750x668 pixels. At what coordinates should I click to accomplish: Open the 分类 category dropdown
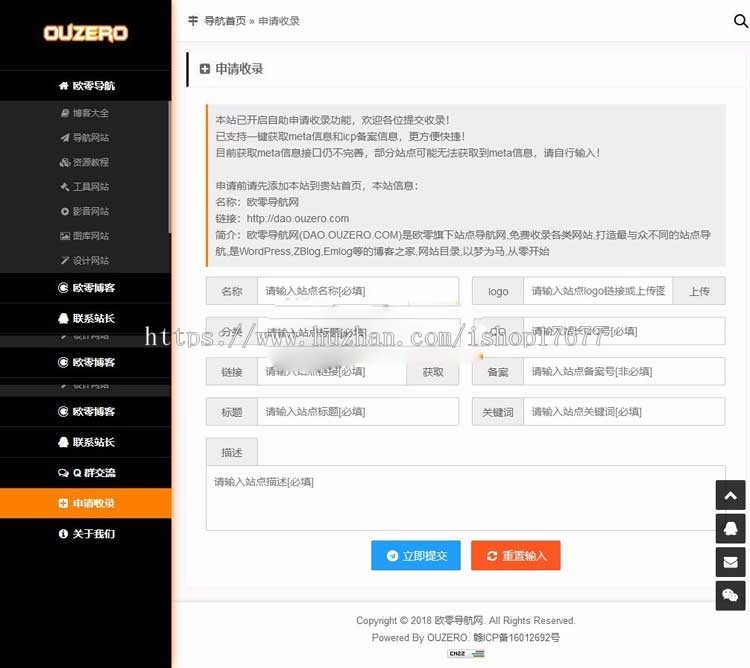[358, 331]
